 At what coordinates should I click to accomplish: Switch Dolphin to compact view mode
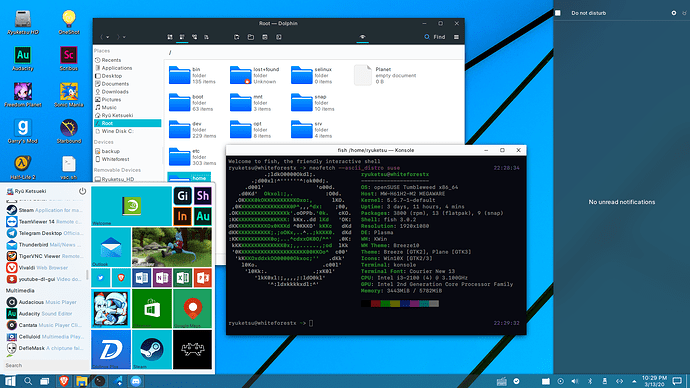(x=182, y=37)
